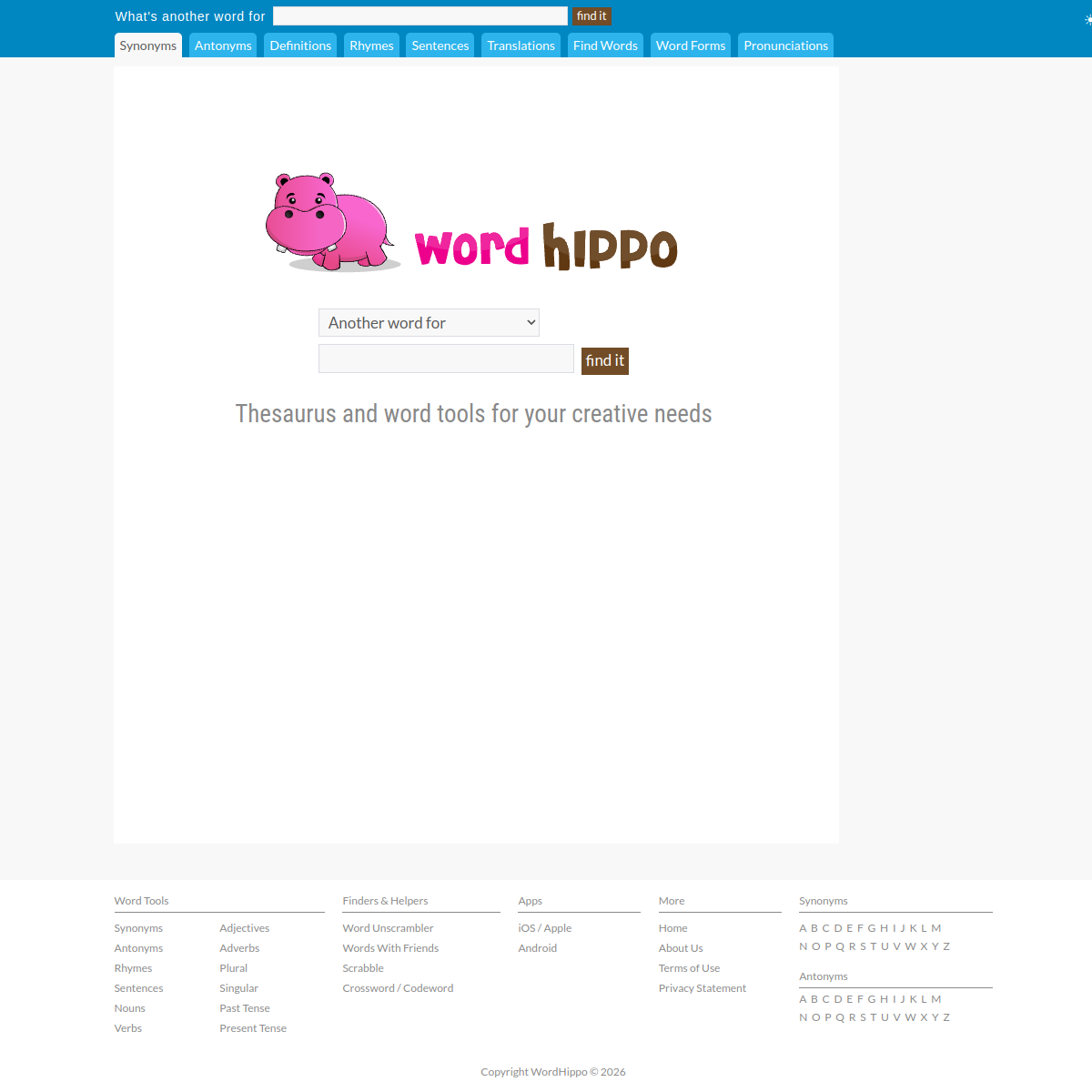Image resolution: width=1092 pixels, height=1092 pixels.
Task: Open the 'Another word for' dropdown
Action: pos(428,322)
